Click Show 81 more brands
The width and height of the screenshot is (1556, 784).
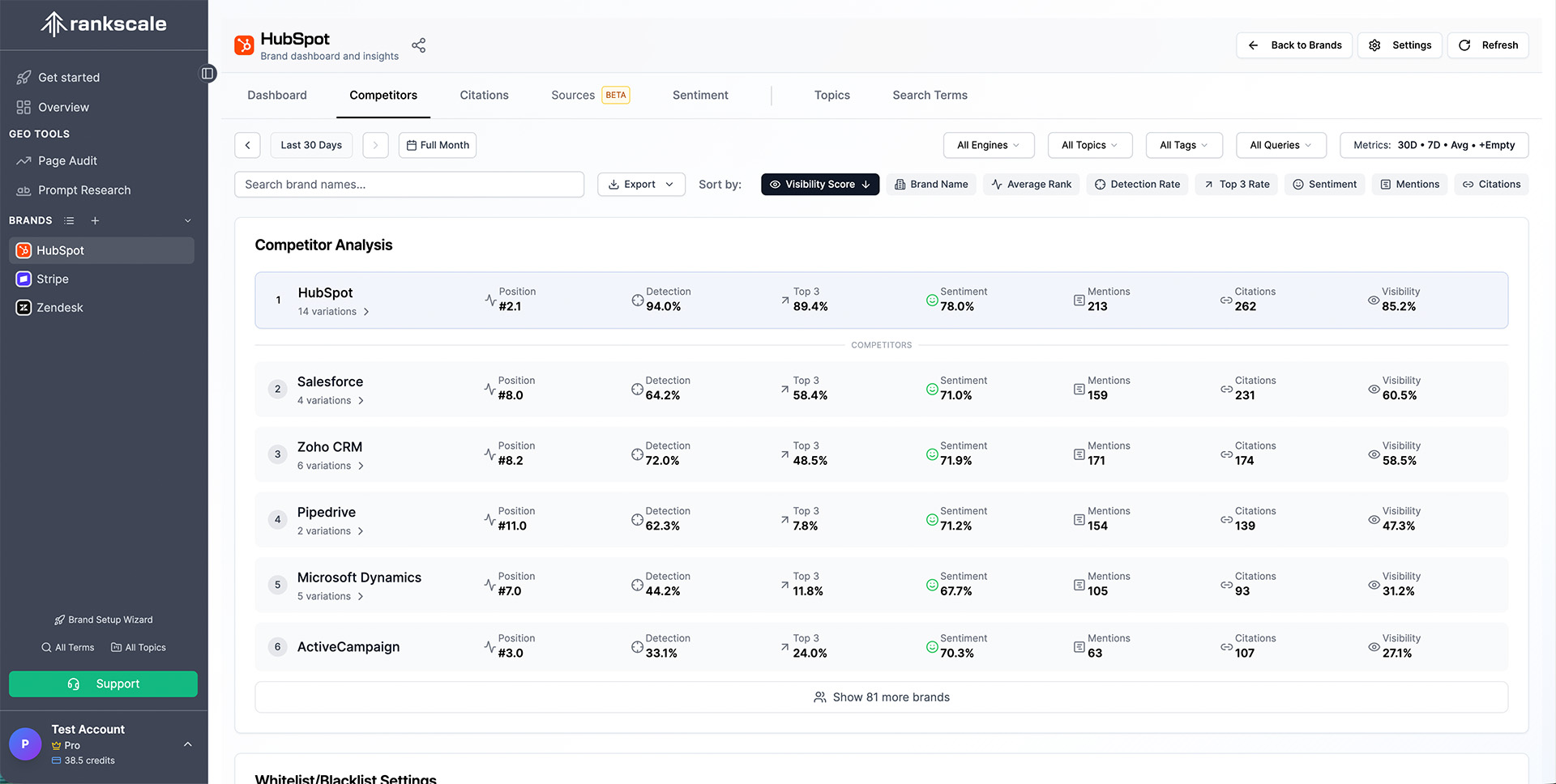tap(881, 697)
